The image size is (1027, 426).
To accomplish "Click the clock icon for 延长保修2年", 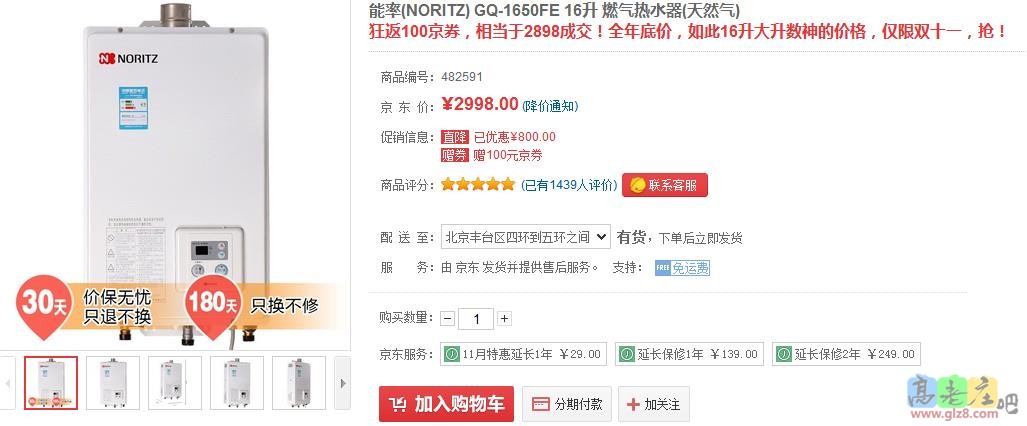I will 784,354.
